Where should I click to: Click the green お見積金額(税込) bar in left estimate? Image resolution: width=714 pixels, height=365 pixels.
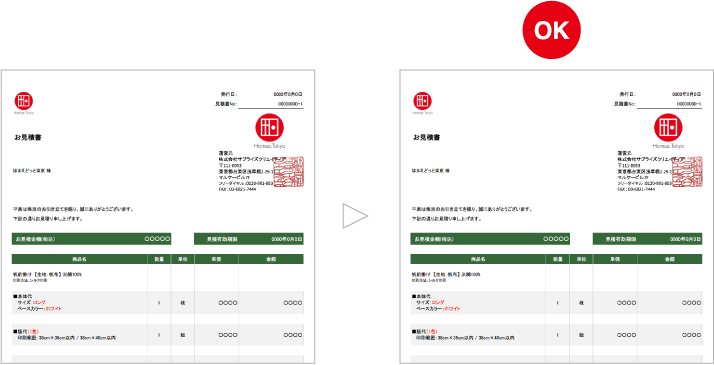pyautogui.click(x=92, y=239)
